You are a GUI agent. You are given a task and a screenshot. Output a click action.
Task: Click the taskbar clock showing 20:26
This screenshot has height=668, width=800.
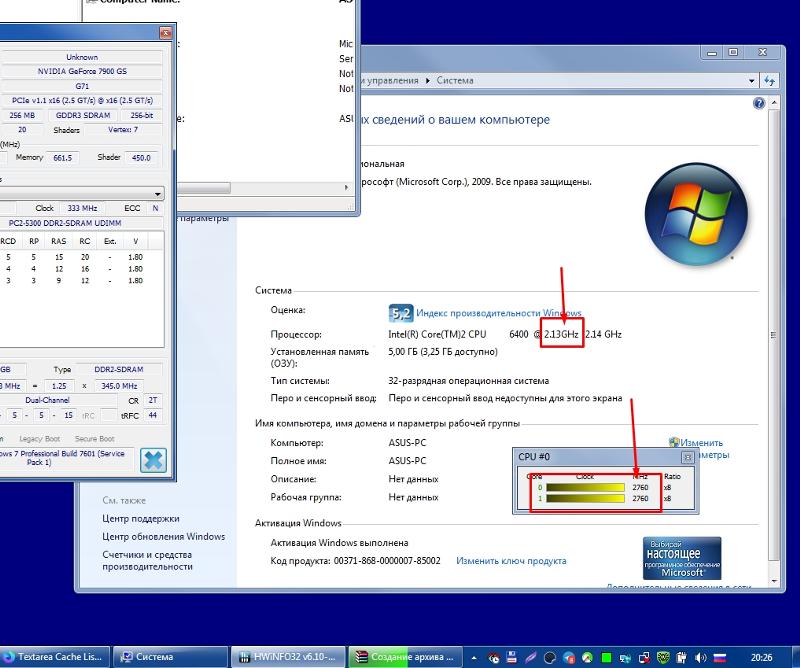click(x=761, y=657)
